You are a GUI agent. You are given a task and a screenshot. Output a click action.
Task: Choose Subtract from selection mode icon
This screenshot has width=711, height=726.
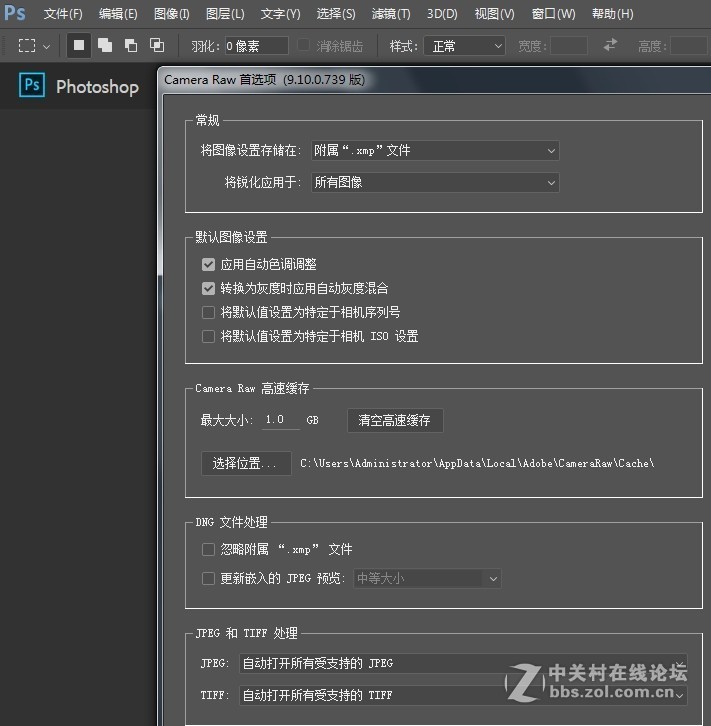click(x=131, y=45)
